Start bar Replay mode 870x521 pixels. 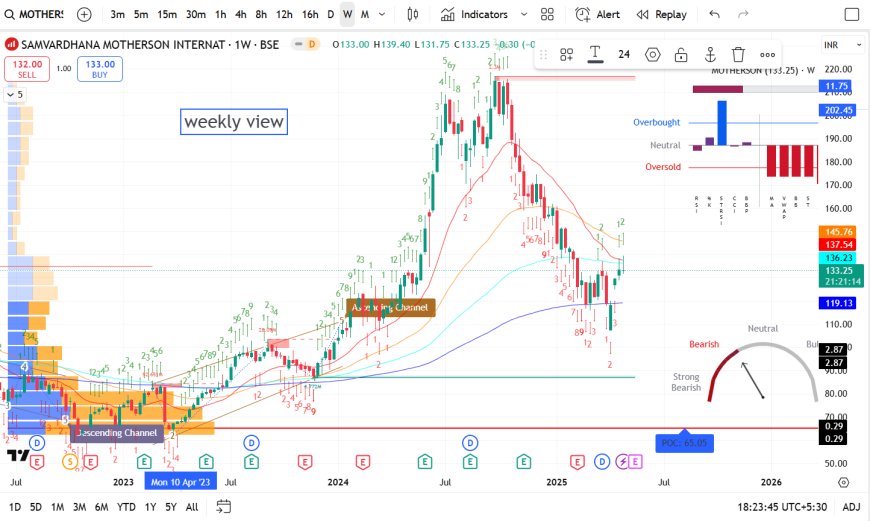click(661, 14)
